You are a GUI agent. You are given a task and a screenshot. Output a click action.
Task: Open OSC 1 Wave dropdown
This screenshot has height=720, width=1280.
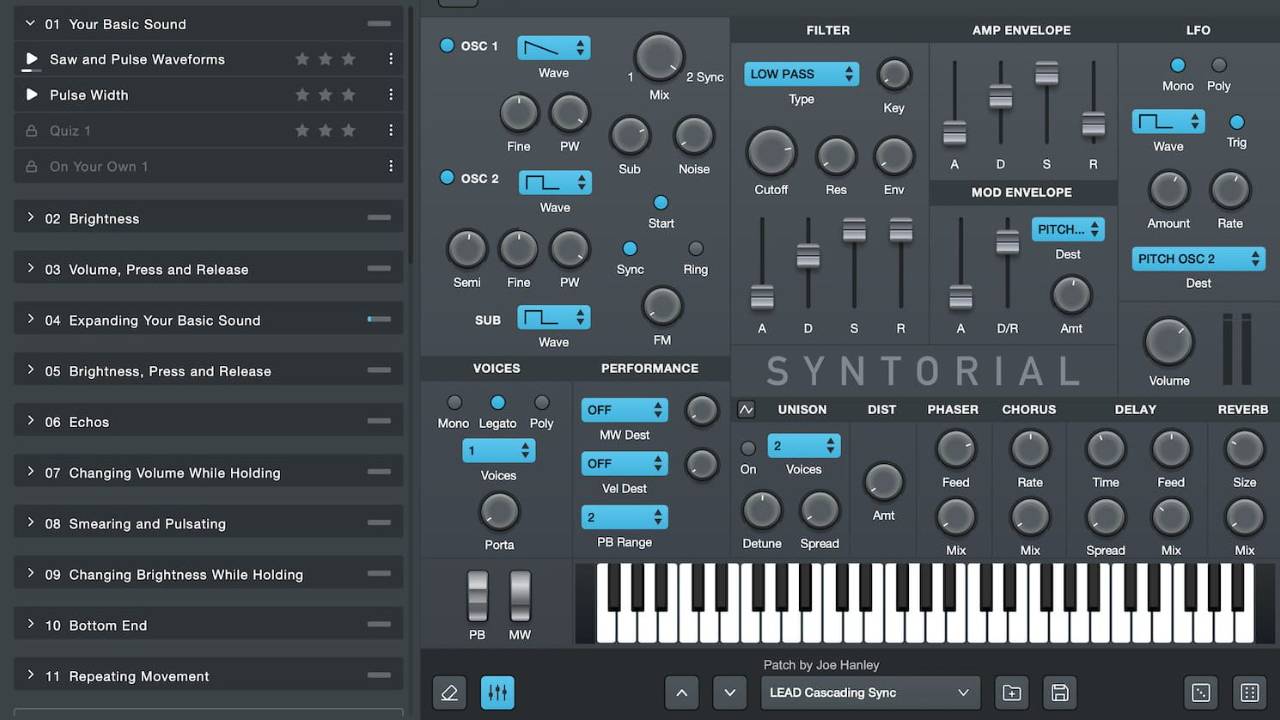pyautogui.click(x=554, y=48)
